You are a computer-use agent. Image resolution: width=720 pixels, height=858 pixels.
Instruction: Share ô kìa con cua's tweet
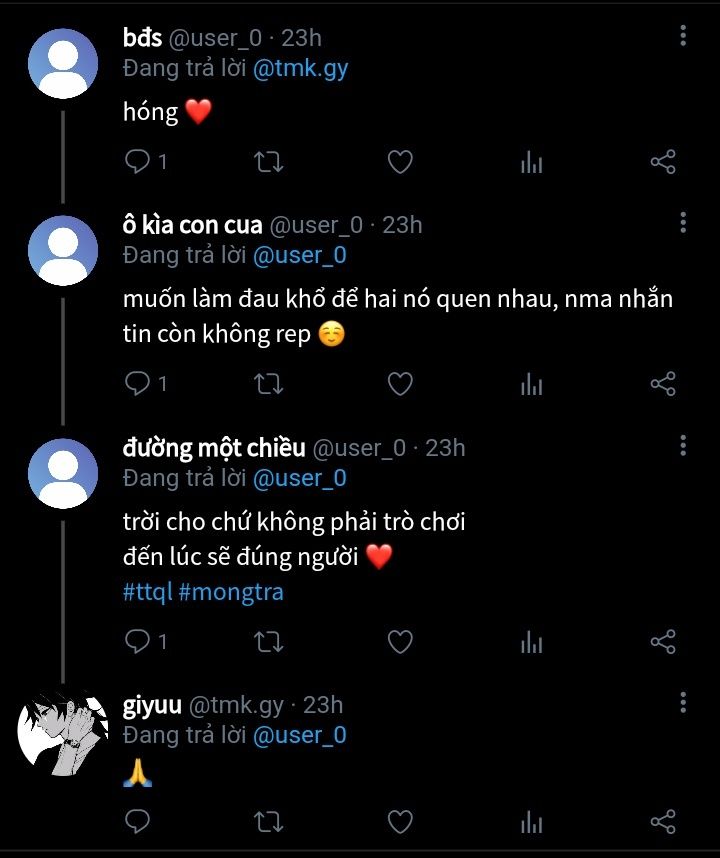pyautogui.click(x=663, y=384)
